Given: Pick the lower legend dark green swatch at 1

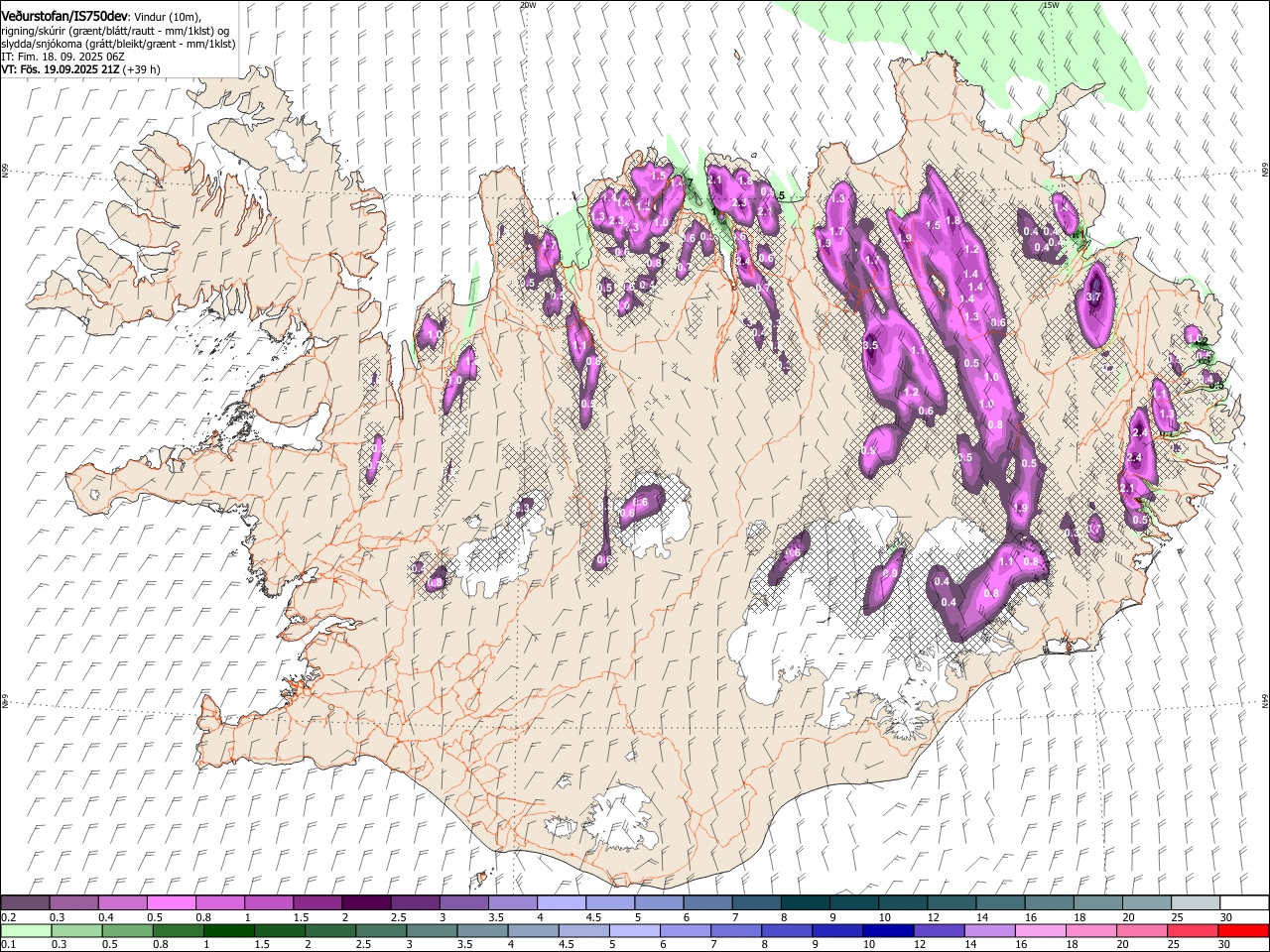Looking at the screenshot, I should (x=228, y=930).
